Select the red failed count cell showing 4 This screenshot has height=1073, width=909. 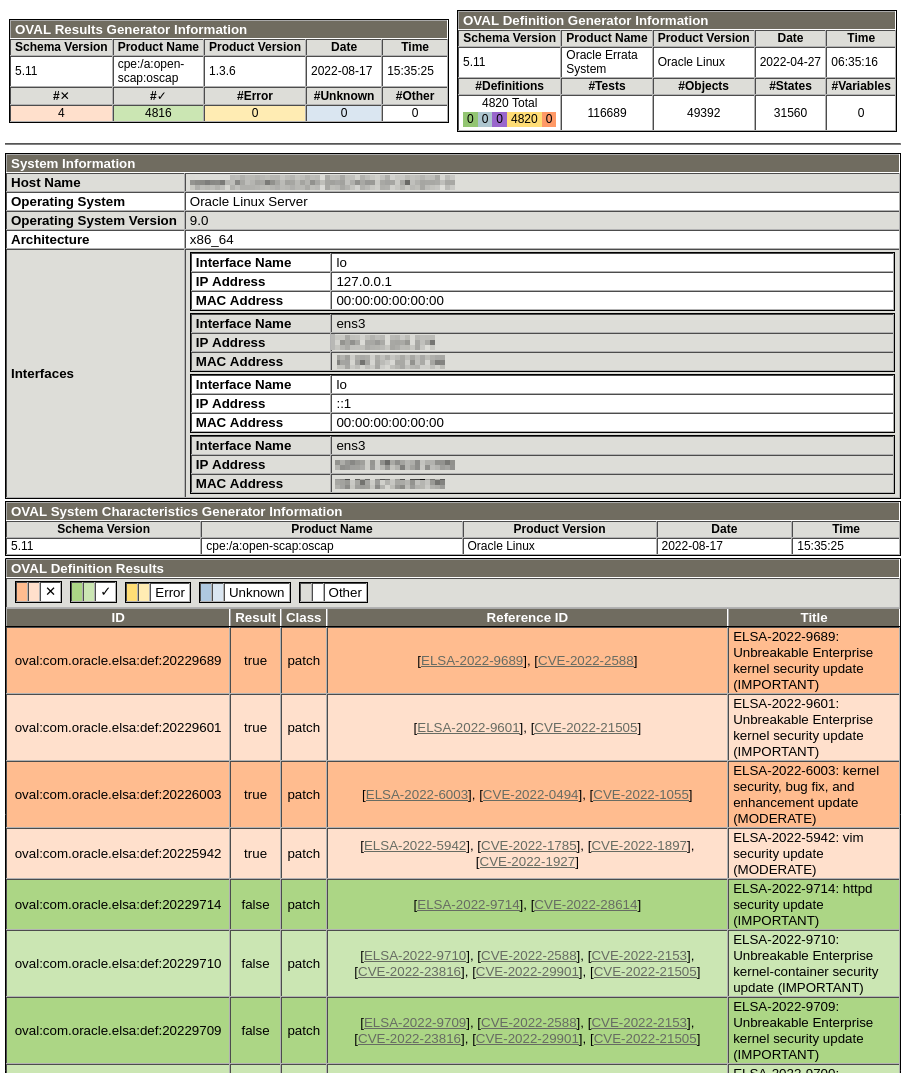[x=61, y=113]
